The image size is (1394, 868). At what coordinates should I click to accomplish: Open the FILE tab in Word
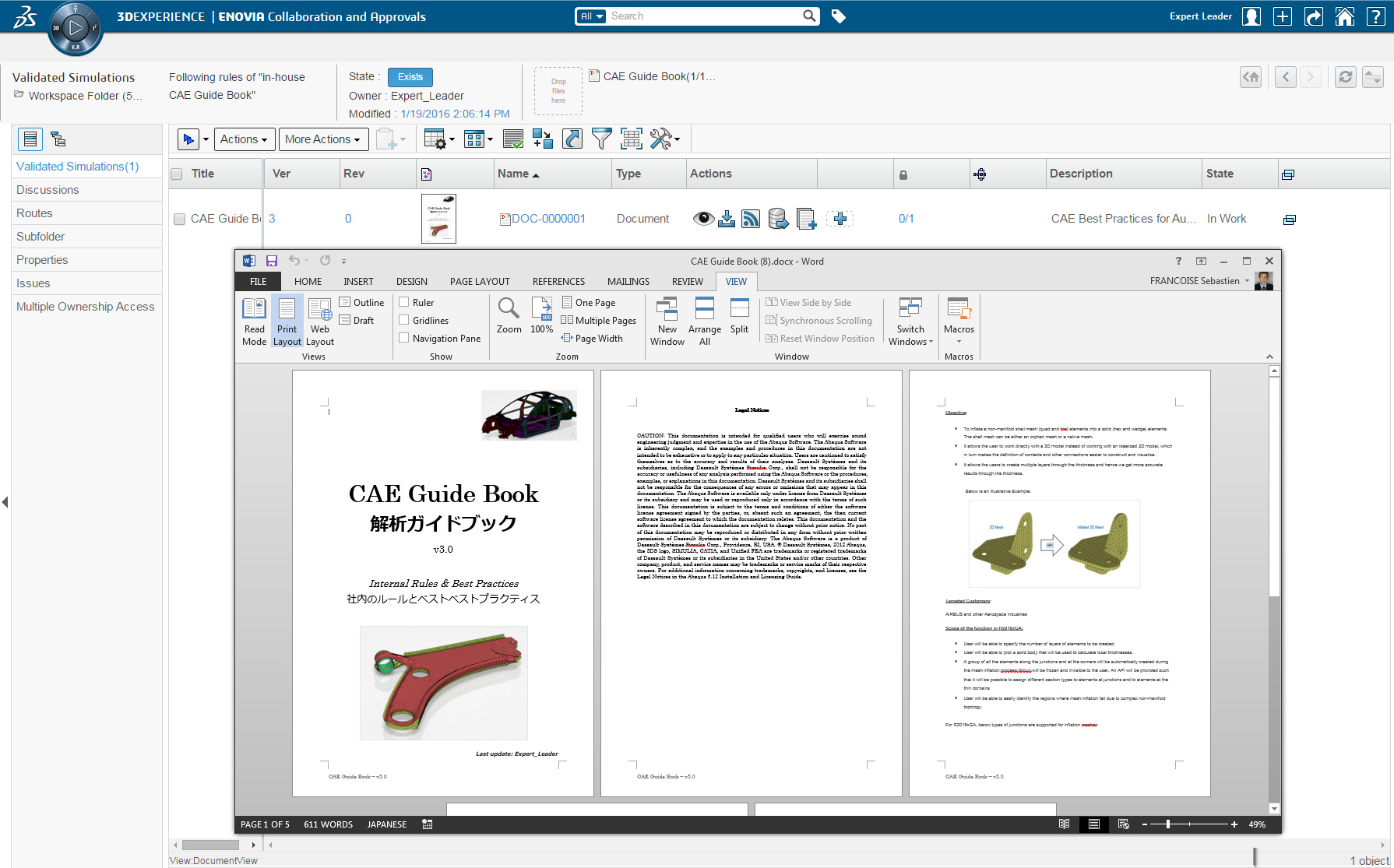point(259,282)
